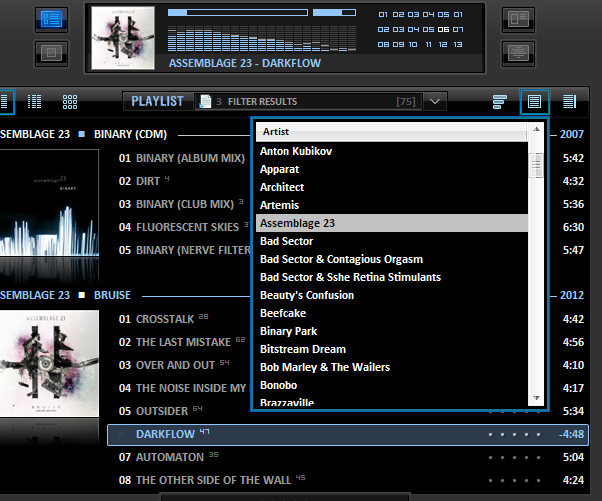602x501 pixels.
Task: Click the Bruise album cover thumbnail
Action: point(49,363)
